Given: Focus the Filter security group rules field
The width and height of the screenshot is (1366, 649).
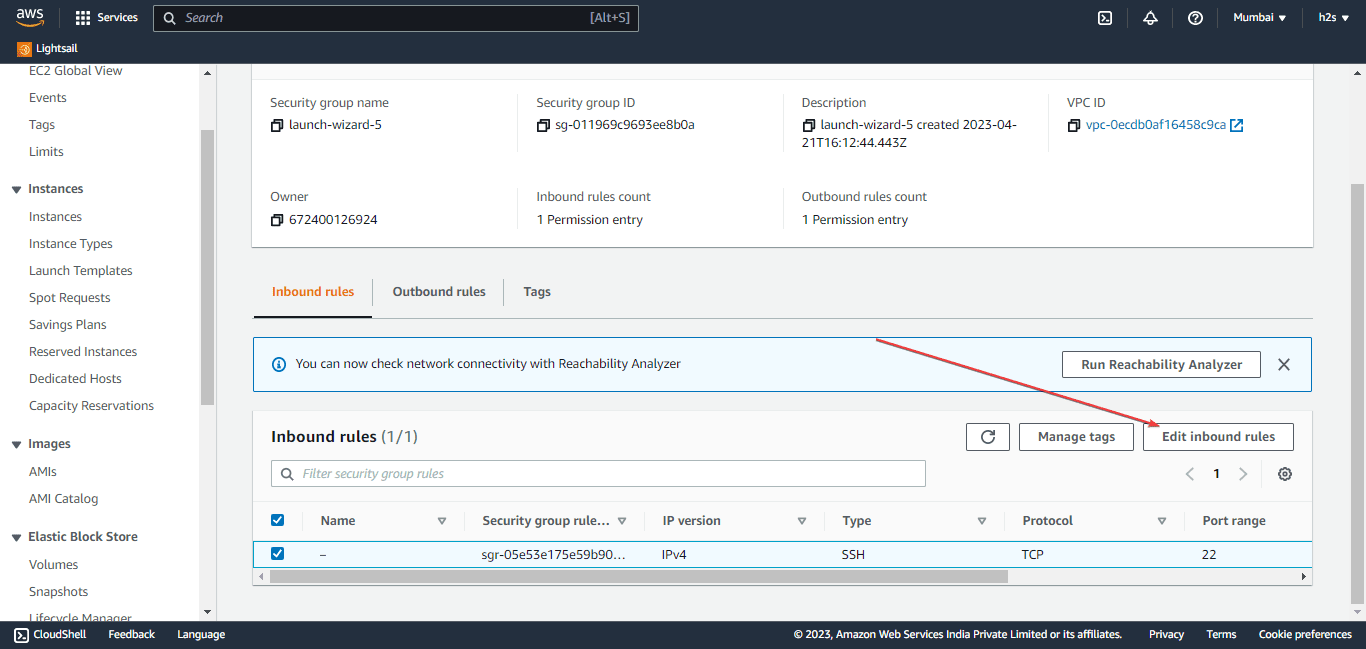Looking at the screenshot, I should coord(598,474).
